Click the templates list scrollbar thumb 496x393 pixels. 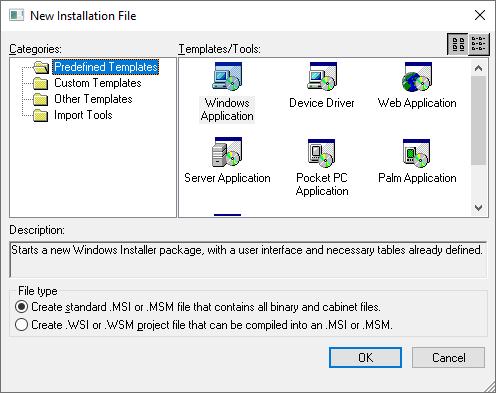478,120
